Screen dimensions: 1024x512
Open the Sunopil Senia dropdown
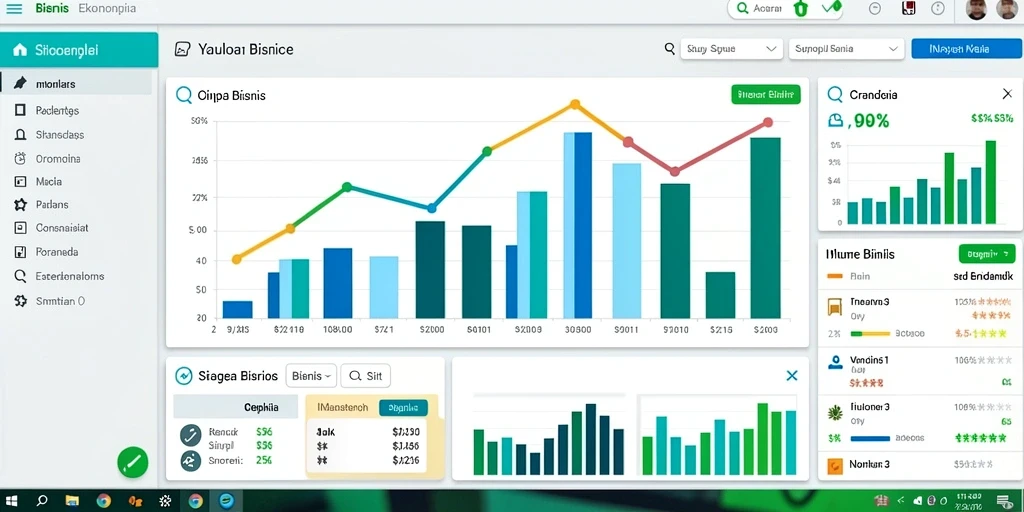tap(846, 49)
